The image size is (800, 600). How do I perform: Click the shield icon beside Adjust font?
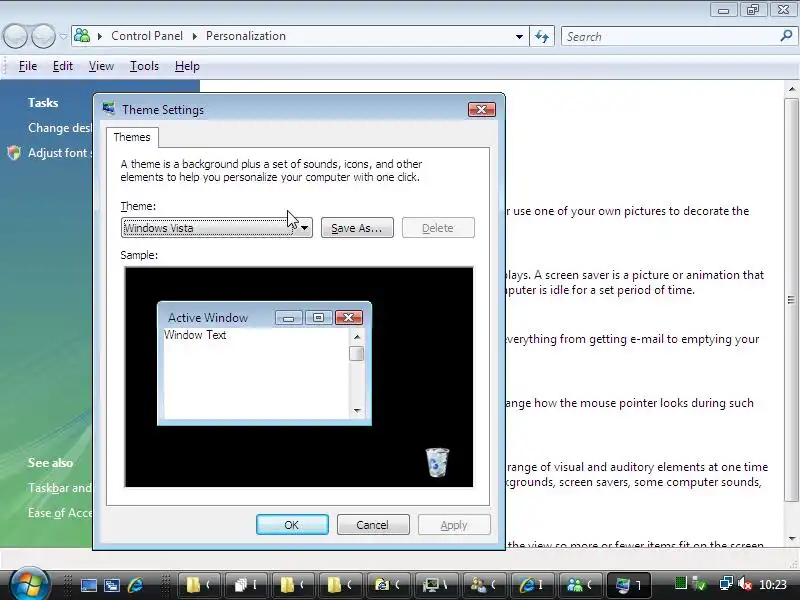[x=14, y=153]
